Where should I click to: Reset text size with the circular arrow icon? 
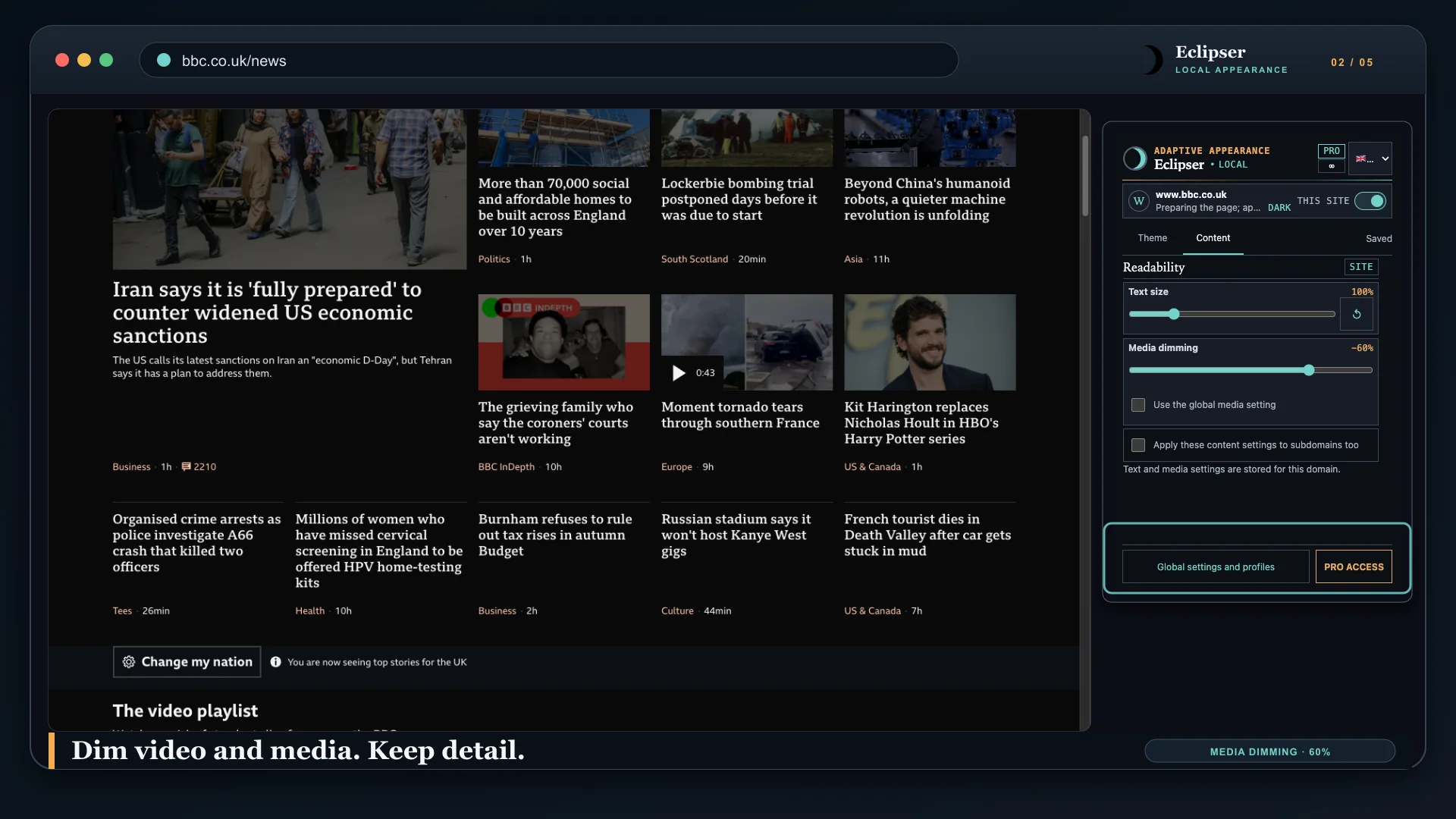click(1357, 314)
